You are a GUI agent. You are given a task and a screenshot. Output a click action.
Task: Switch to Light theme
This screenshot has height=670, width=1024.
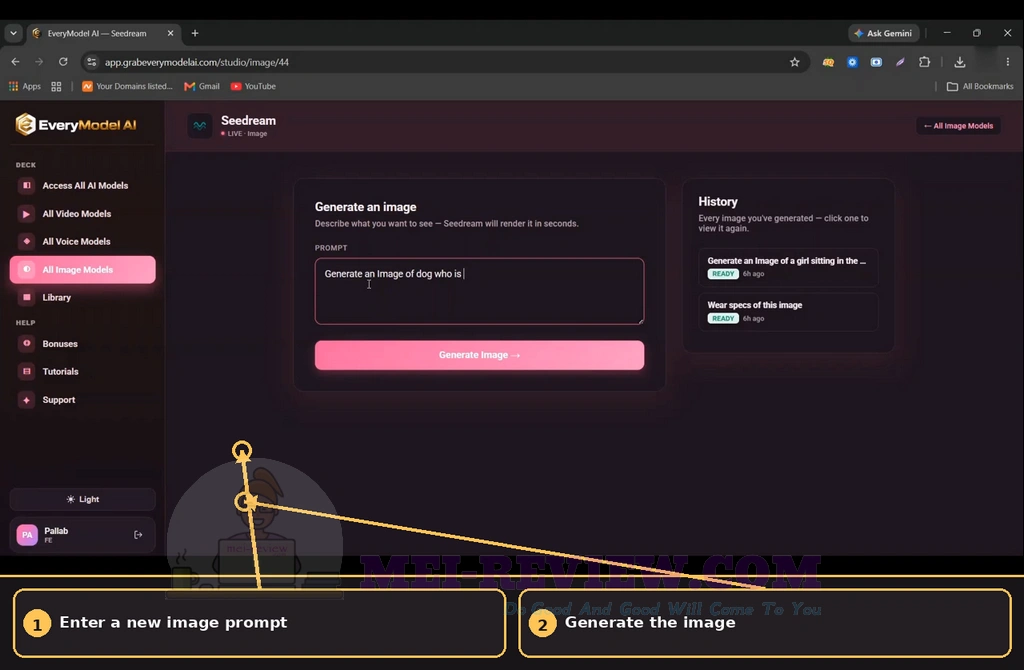click(82, 499)
